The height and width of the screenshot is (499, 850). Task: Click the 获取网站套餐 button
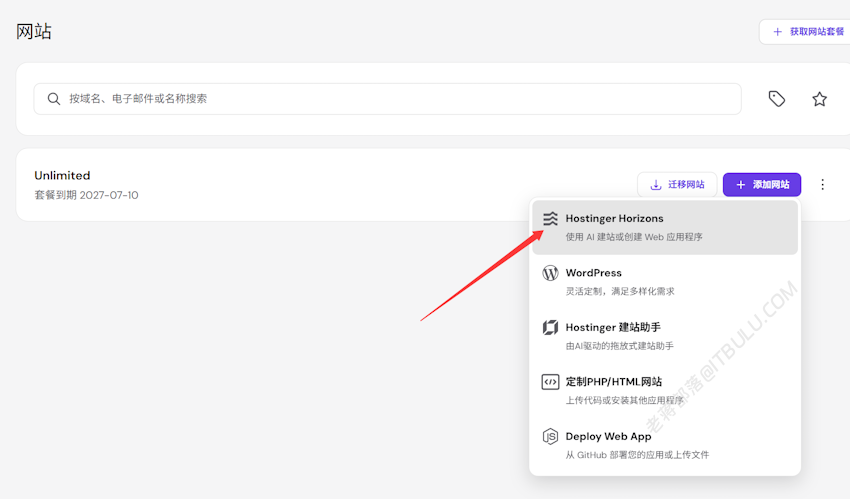(804, 32)
